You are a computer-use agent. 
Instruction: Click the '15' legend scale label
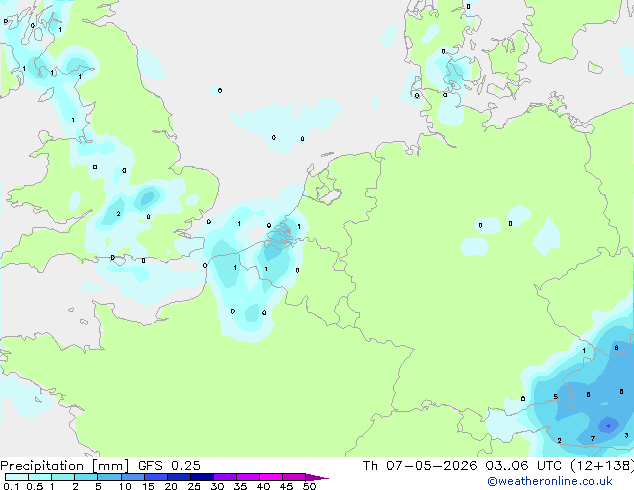[x=148, y=486]
